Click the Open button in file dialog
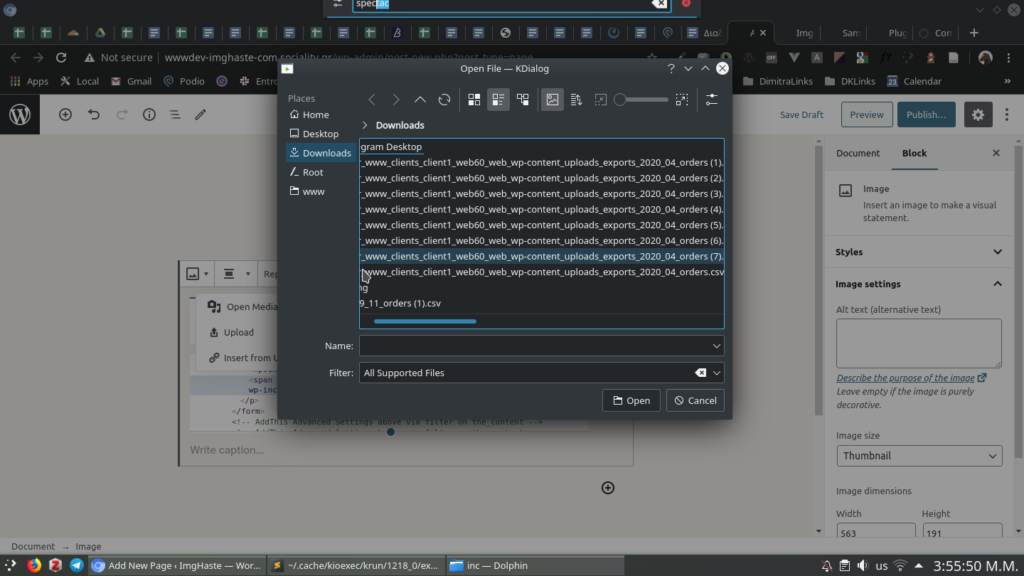 click(x=631, y=400)
